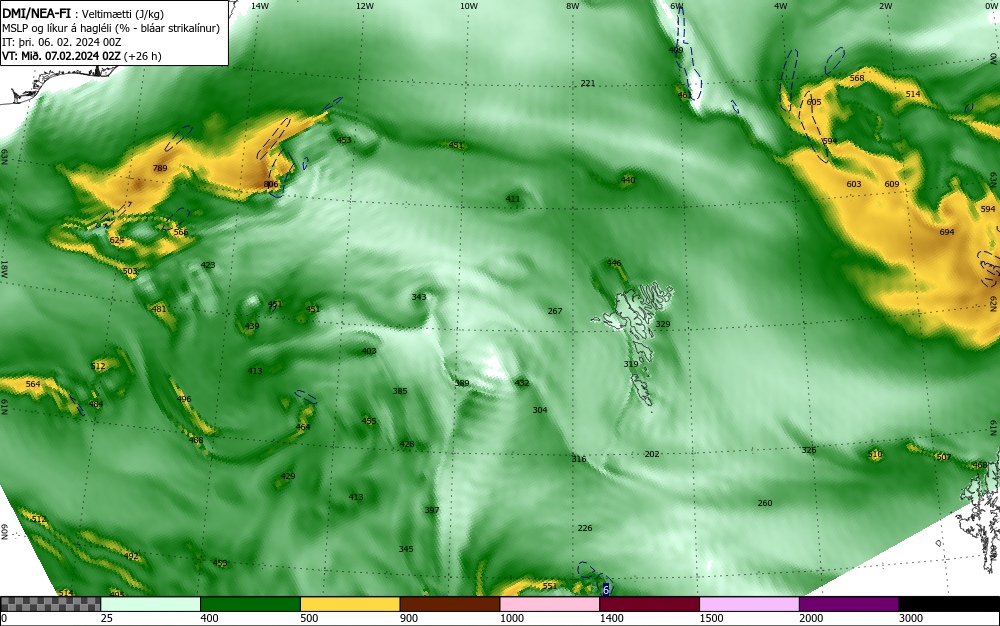Screen dimensions: 1000x626
Task: Click the '603' value on the map
Action: [854, 184]
